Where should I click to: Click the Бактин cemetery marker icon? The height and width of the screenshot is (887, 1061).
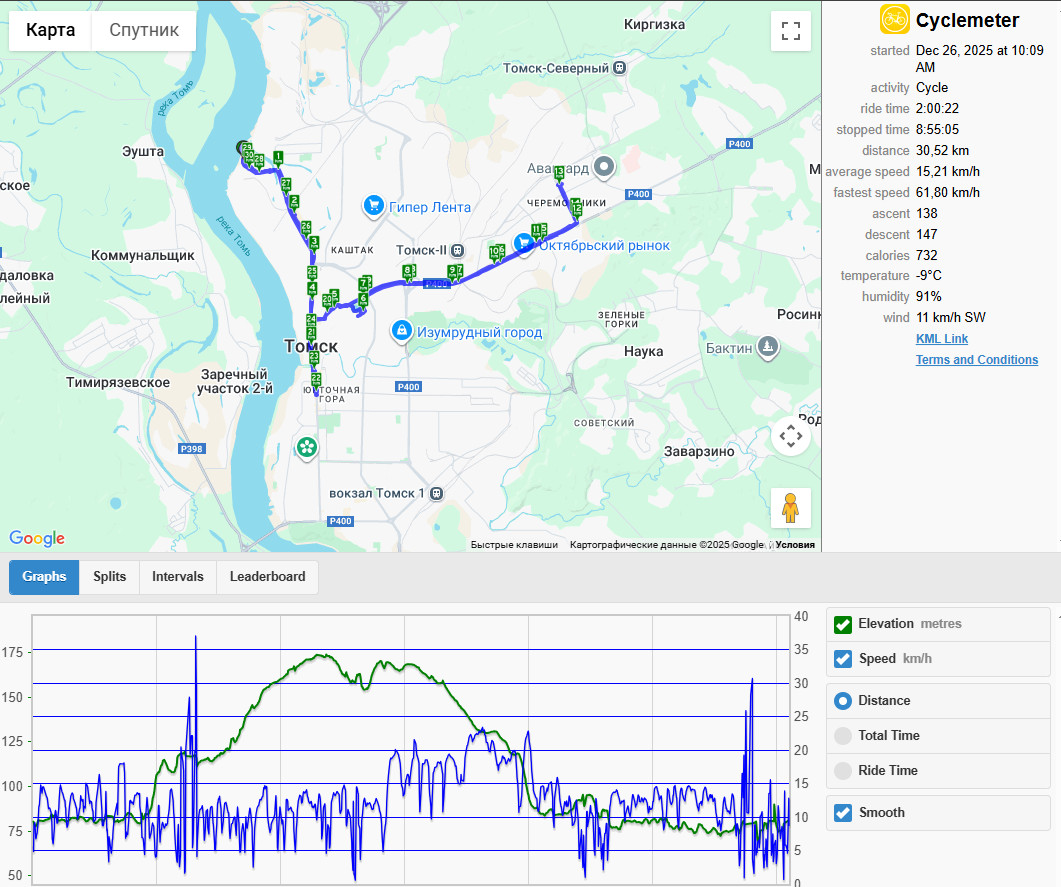[x=767, y=347]
